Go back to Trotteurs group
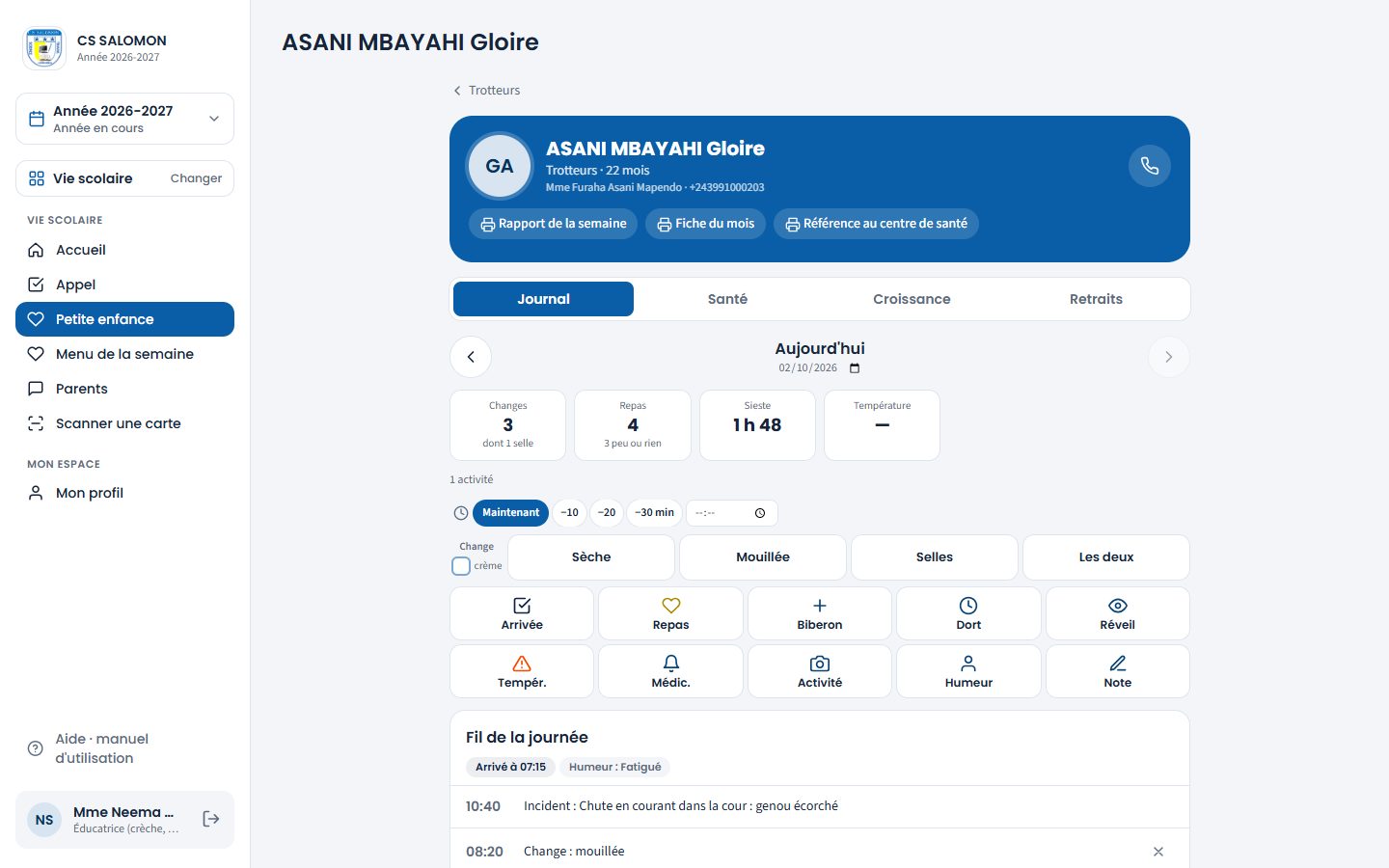Screen dimensions: 1389x868 click(x=486, y=91)
